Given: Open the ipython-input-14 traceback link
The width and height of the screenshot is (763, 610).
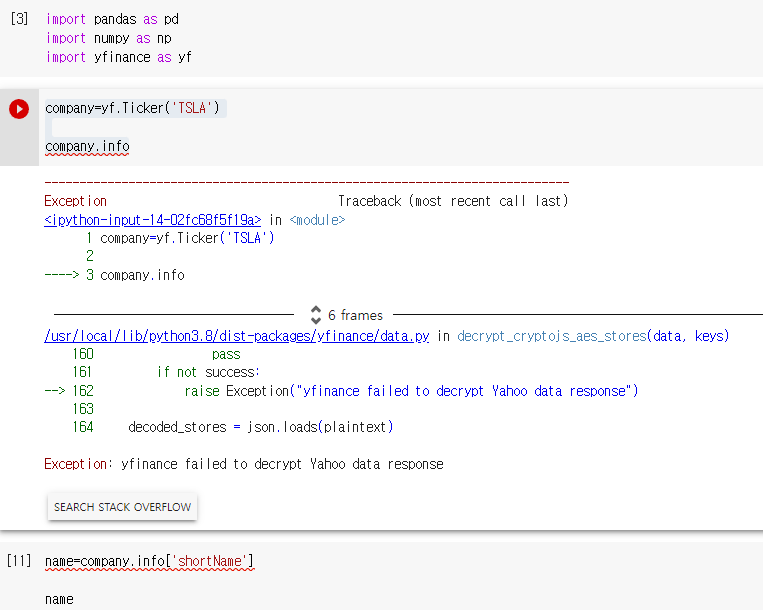Looking at the screenshot, I should (152, 220).
